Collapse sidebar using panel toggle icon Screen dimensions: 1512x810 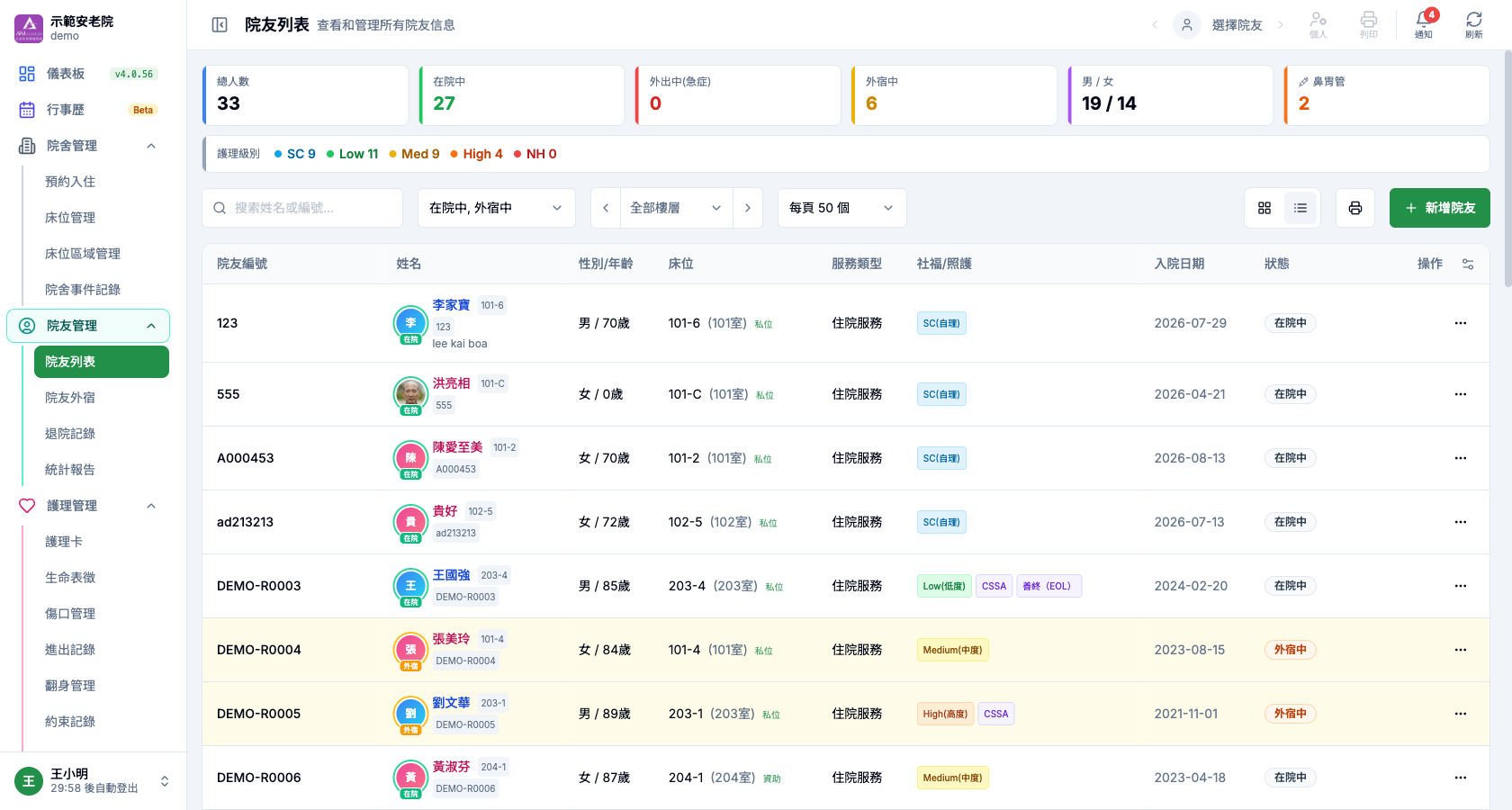220,25
